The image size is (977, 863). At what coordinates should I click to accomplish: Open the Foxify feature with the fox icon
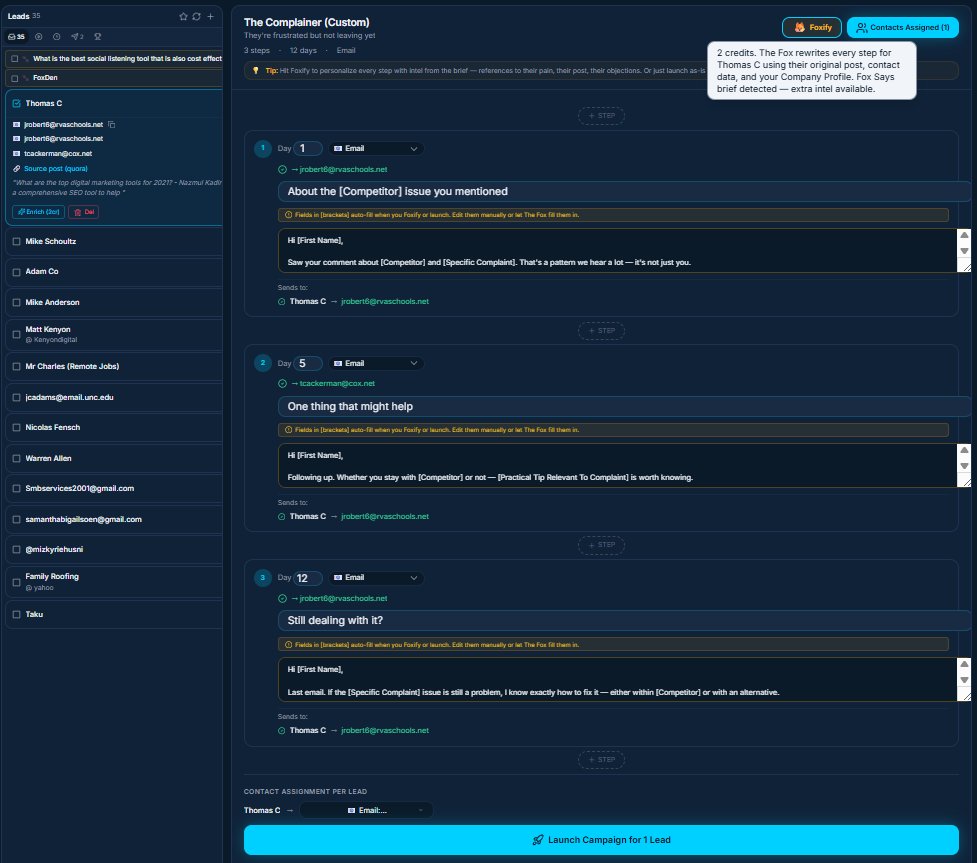(812, 27)
